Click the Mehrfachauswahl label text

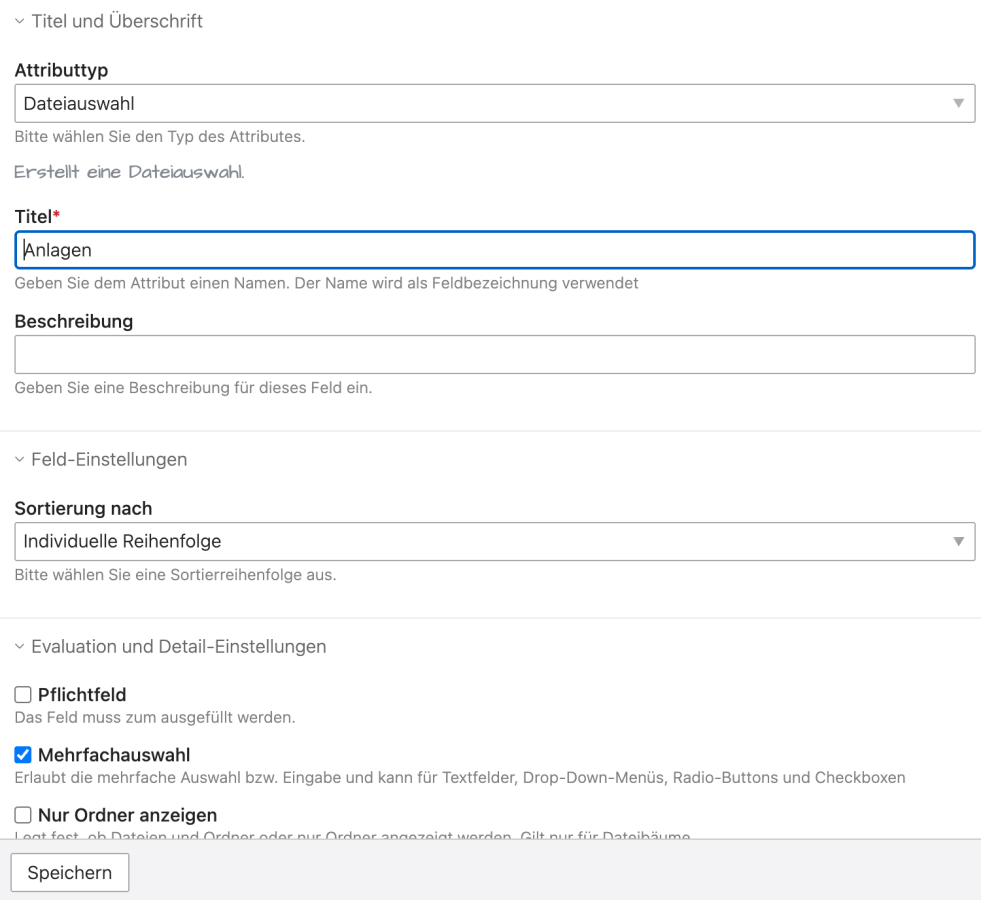click(x=114, y=755)
